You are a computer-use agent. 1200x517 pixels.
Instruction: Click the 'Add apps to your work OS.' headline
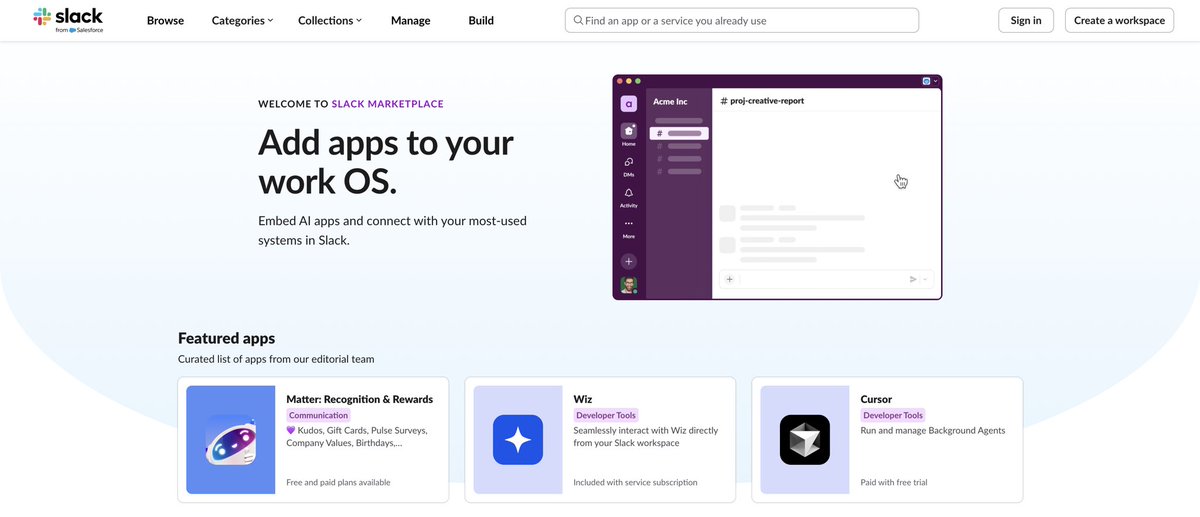coord(386,161)
